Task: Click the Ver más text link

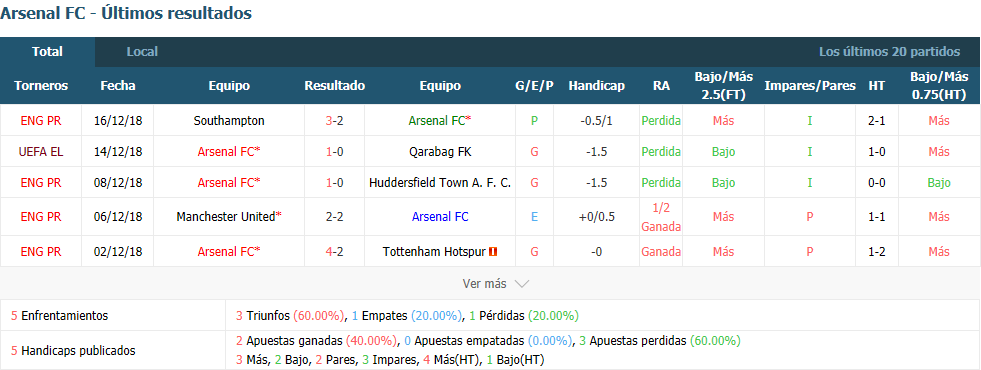Action: tap(484, 284)
